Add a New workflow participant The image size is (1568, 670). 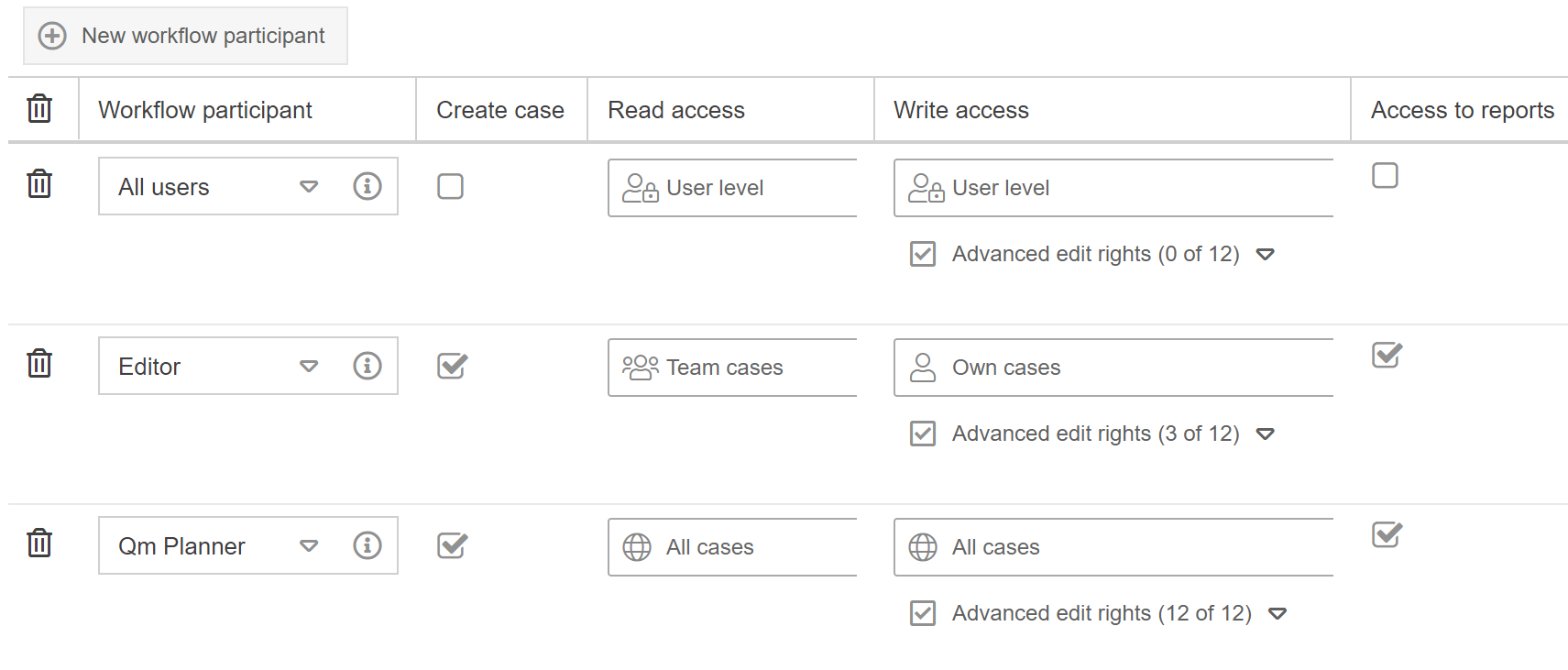click(185, 36)
